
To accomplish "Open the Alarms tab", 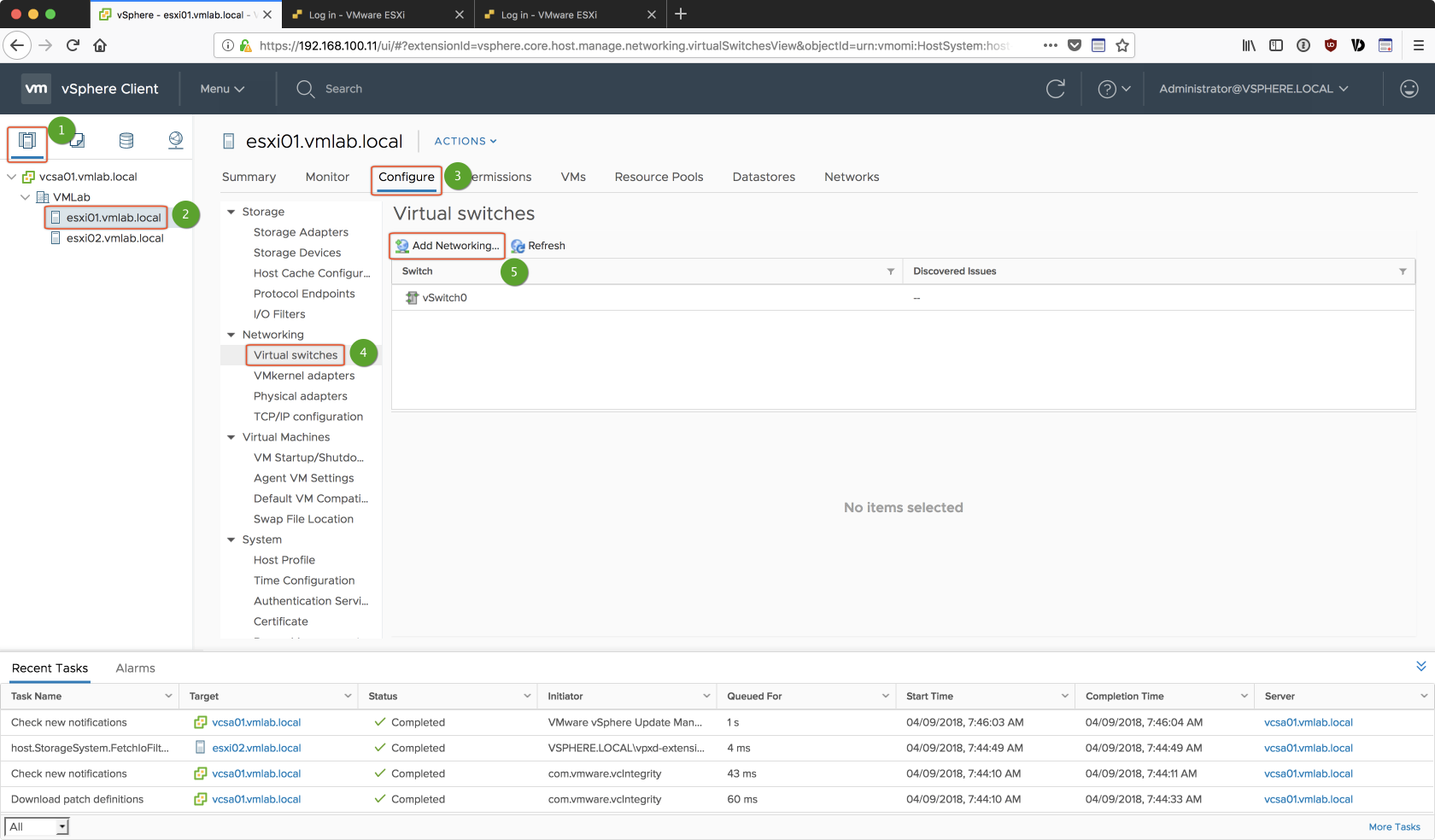I will coord(135,668).
